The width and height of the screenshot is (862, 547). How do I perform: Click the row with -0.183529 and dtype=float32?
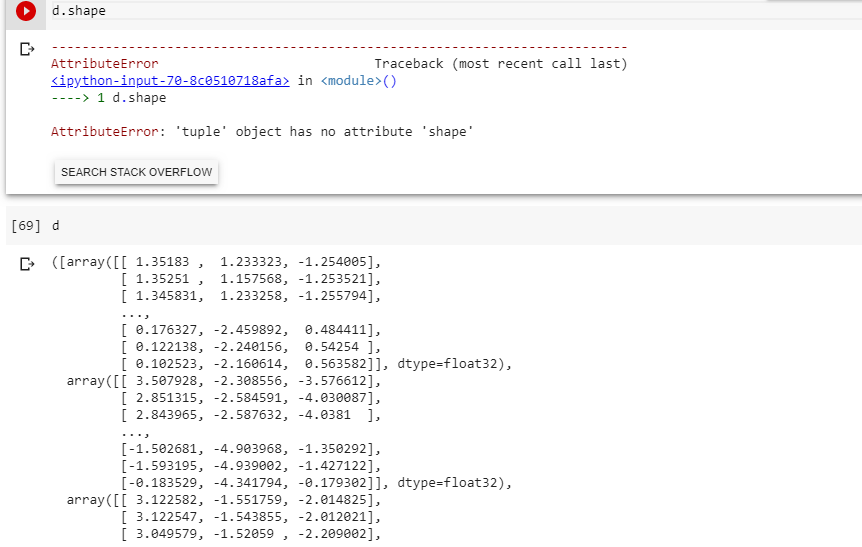pyautogui.click(x=316, y=483)
